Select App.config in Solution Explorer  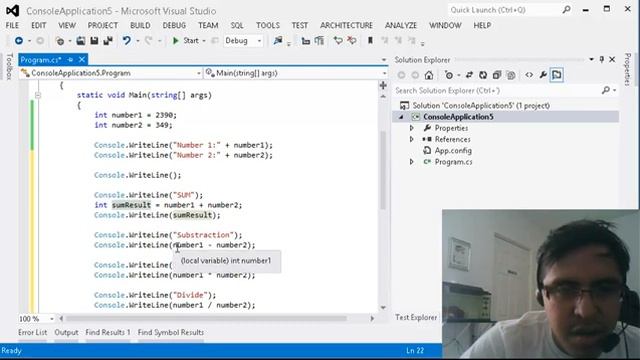click(453, 151)
